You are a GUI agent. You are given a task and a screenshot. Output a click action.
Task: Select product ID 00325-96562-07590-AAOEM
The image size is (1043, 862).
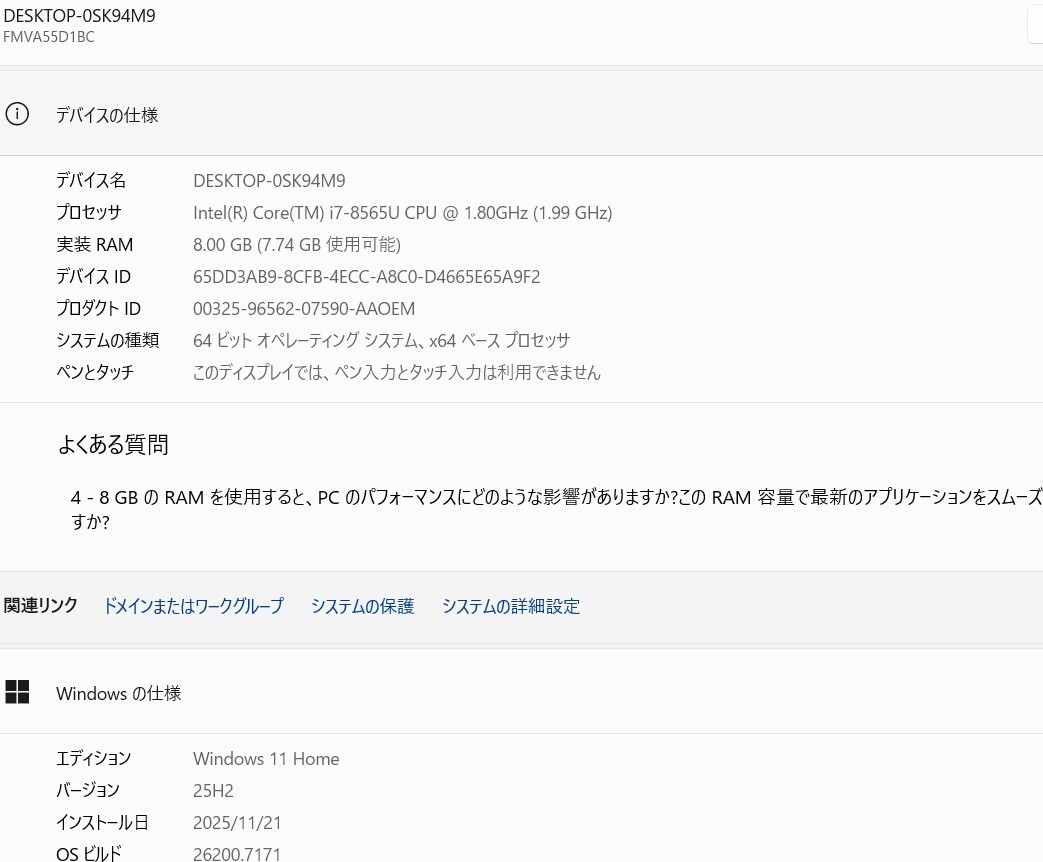(x=304, y=309)
